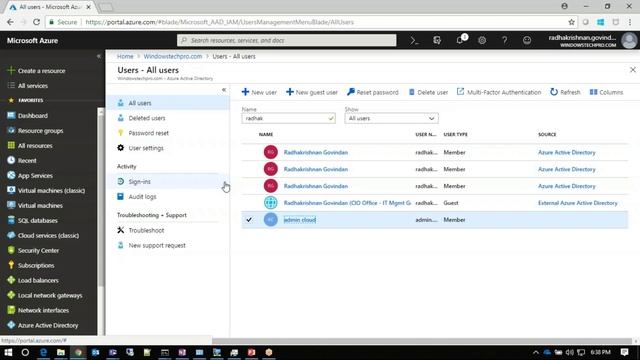The height and width of the screenshot is (360, 640).
Task: Open the feedback smiley icon
Action: (x=527, y=40)
